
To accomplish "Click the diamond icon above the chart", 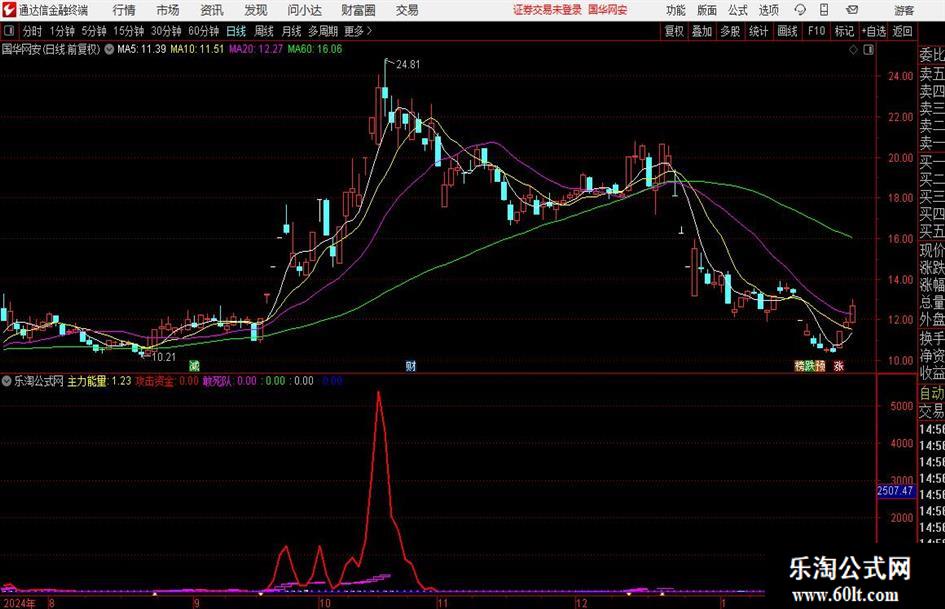I will [x=853, y=50].
